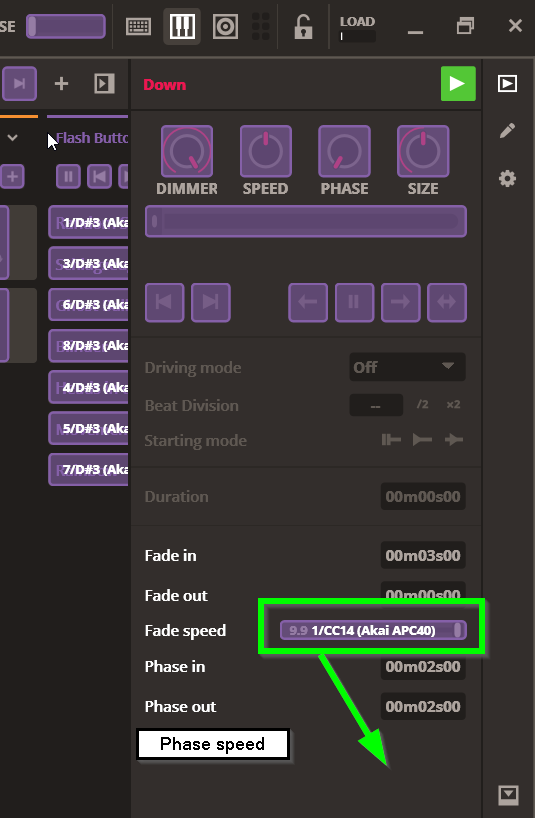Open the pencil edit icon in sidebar

pos(507,130)
